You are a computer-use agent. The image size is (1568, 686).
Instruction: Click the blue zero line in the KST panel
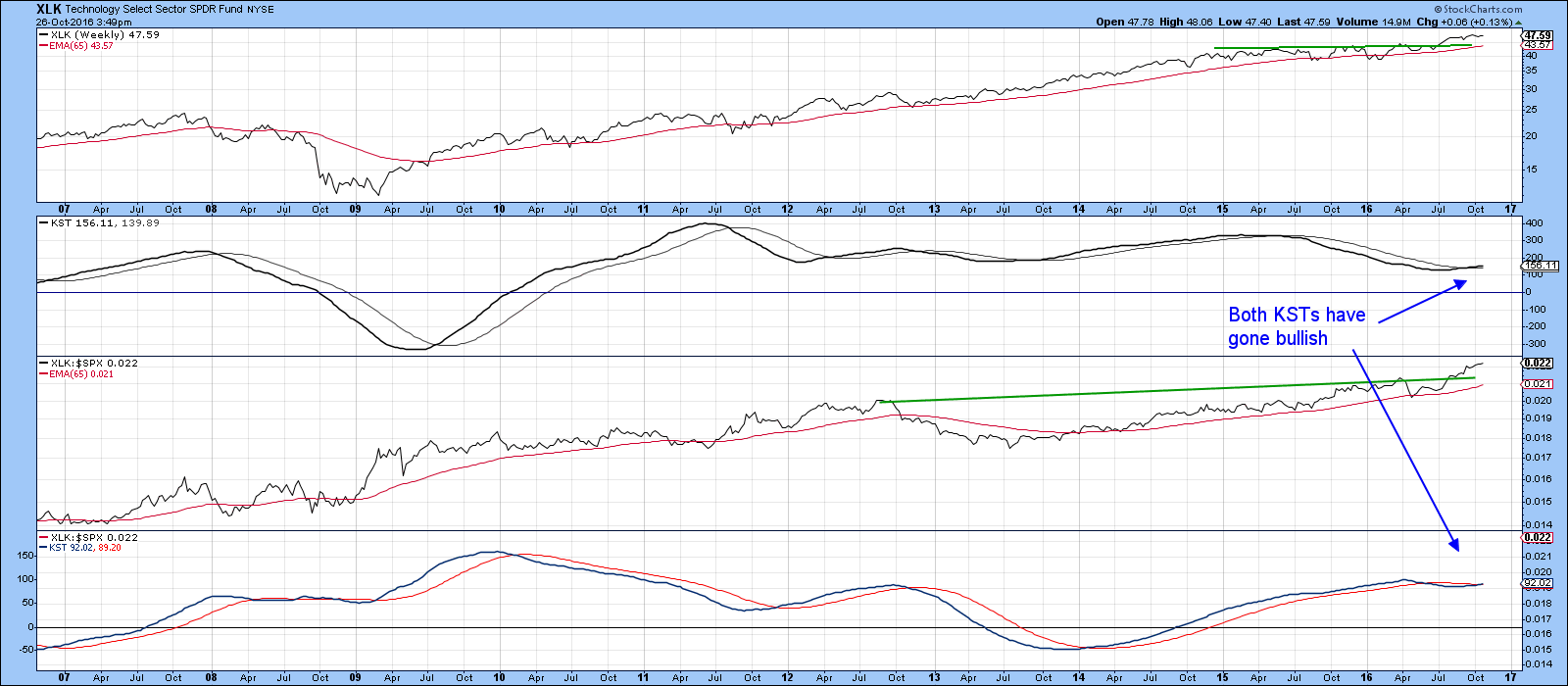(x=779, y=292)
